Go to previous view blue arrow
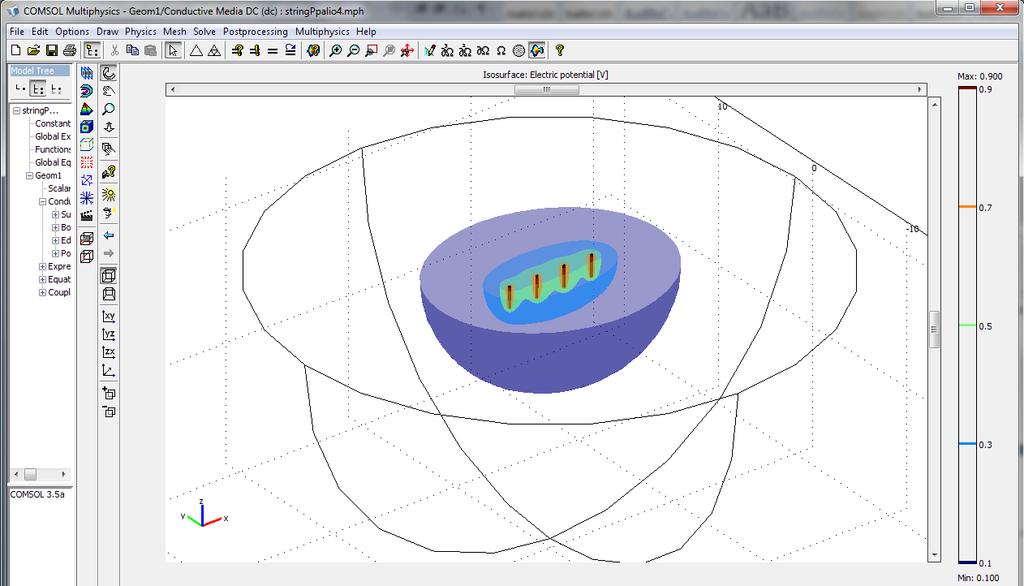The height and width of the screenshot is (586, 1024). 108,235
